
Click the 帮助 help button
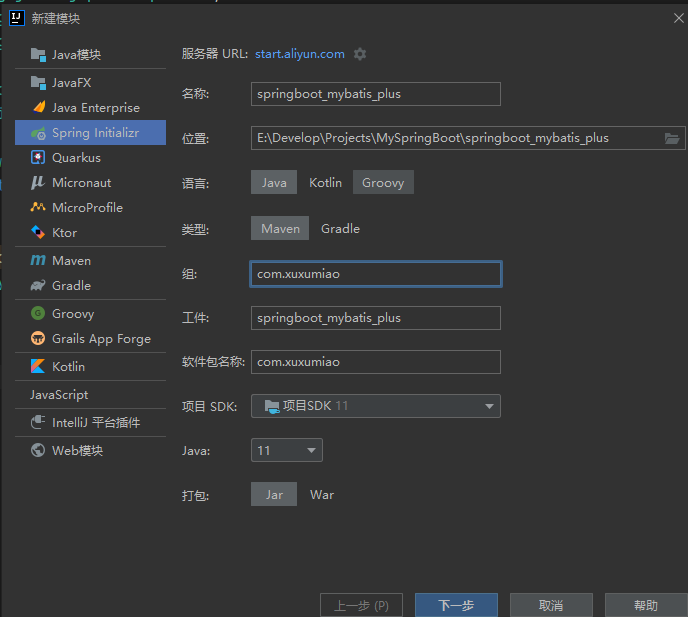point(646,606)
